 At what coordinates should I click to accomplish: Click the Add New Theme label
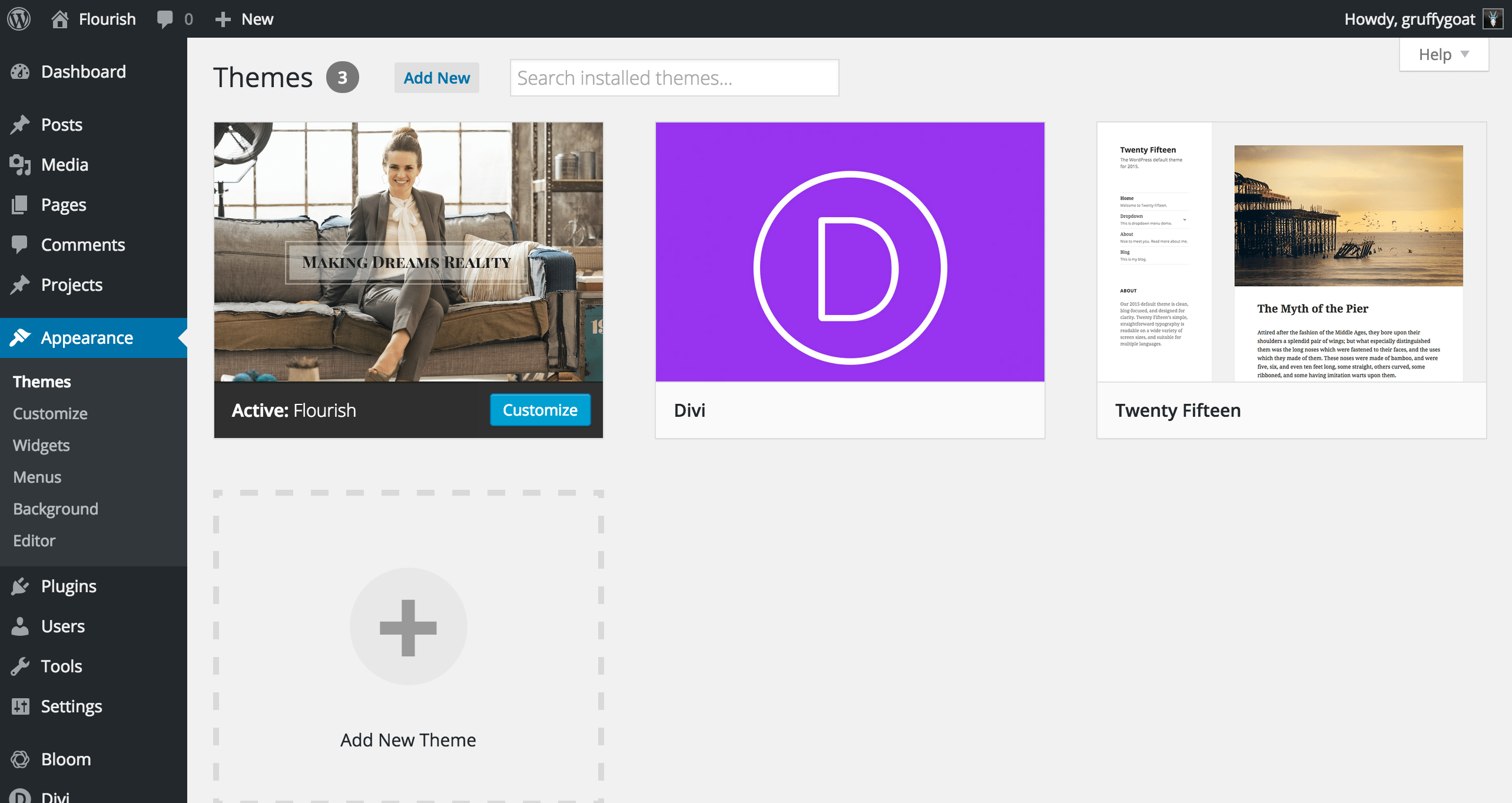tap(408, 740)
